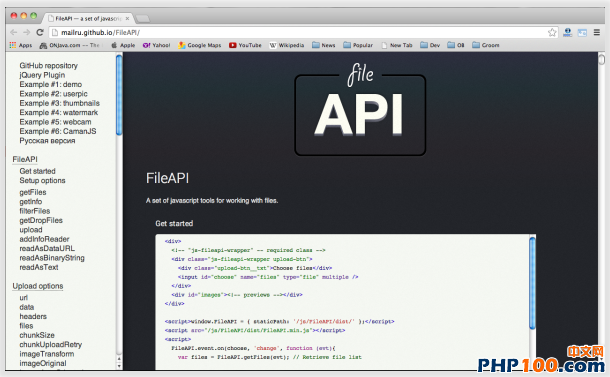Screen dimensions: 610x377
Task: Jump to imageTransform option in sidebar
Action: coord(47,354)
